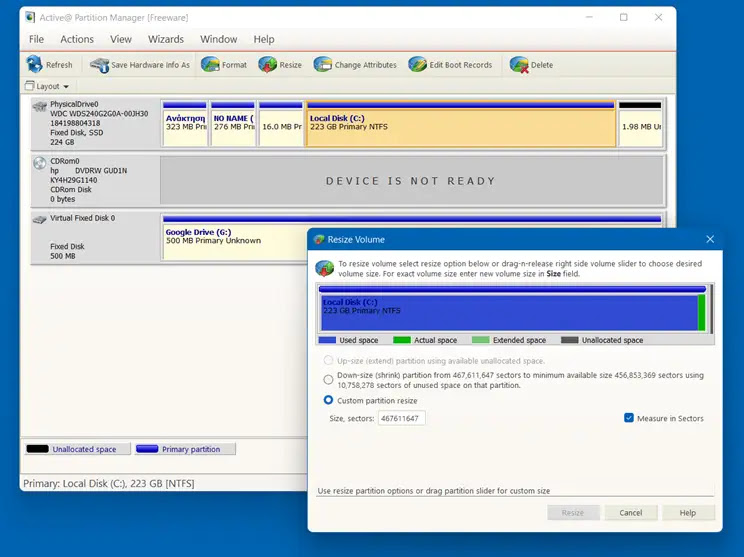This screenshot has height=557, width=744.
Task: Open the Help menu
Action: (x=264, y=39)
